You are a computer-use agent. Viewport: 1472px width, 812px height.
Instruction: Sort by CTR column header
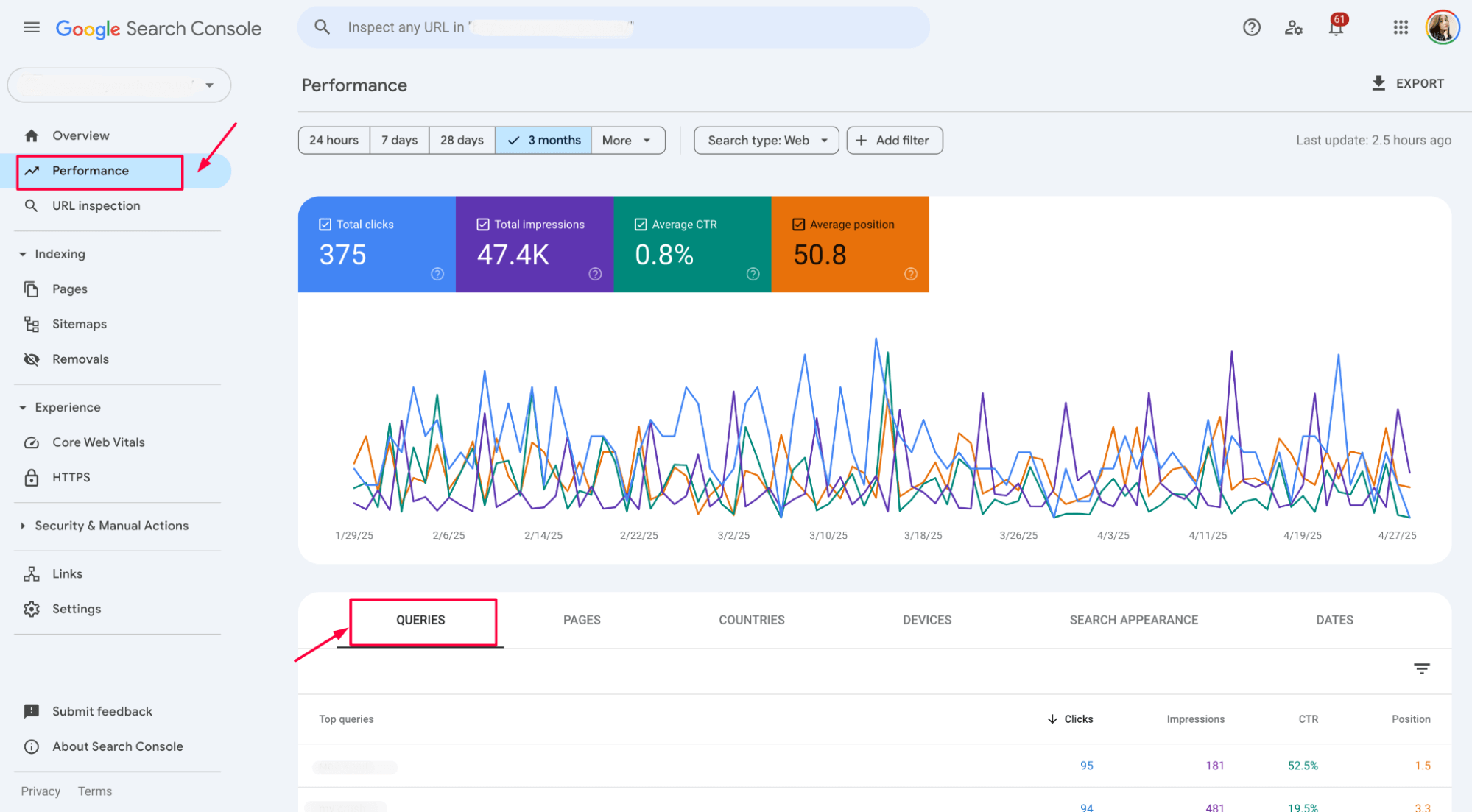(1308, 719)
